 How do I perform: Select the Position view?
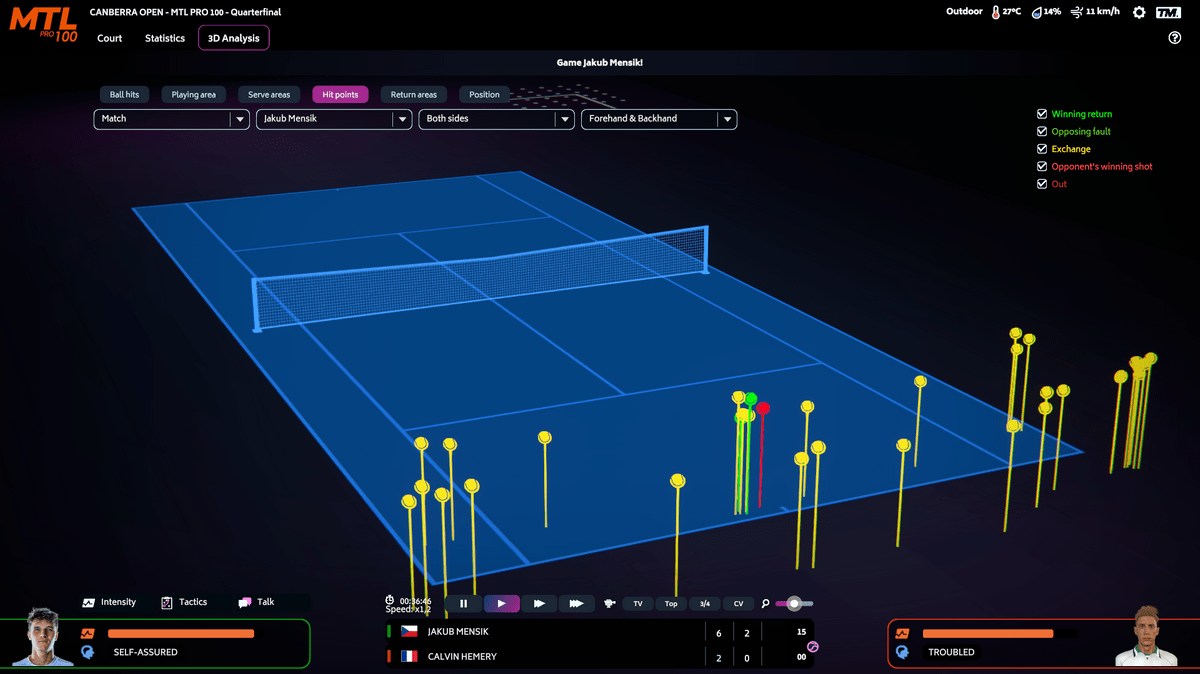(484, 94)
